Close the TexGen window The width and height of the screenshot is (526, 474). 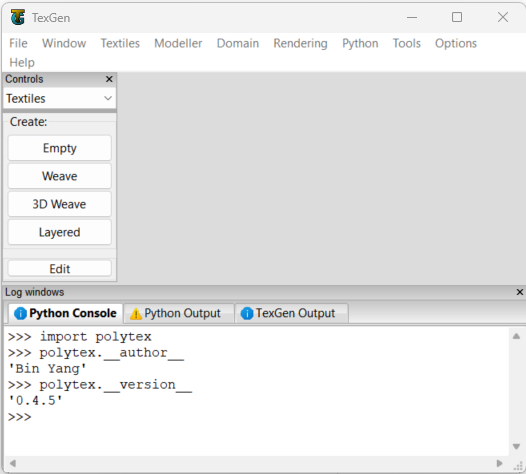[x=503, y=17]
